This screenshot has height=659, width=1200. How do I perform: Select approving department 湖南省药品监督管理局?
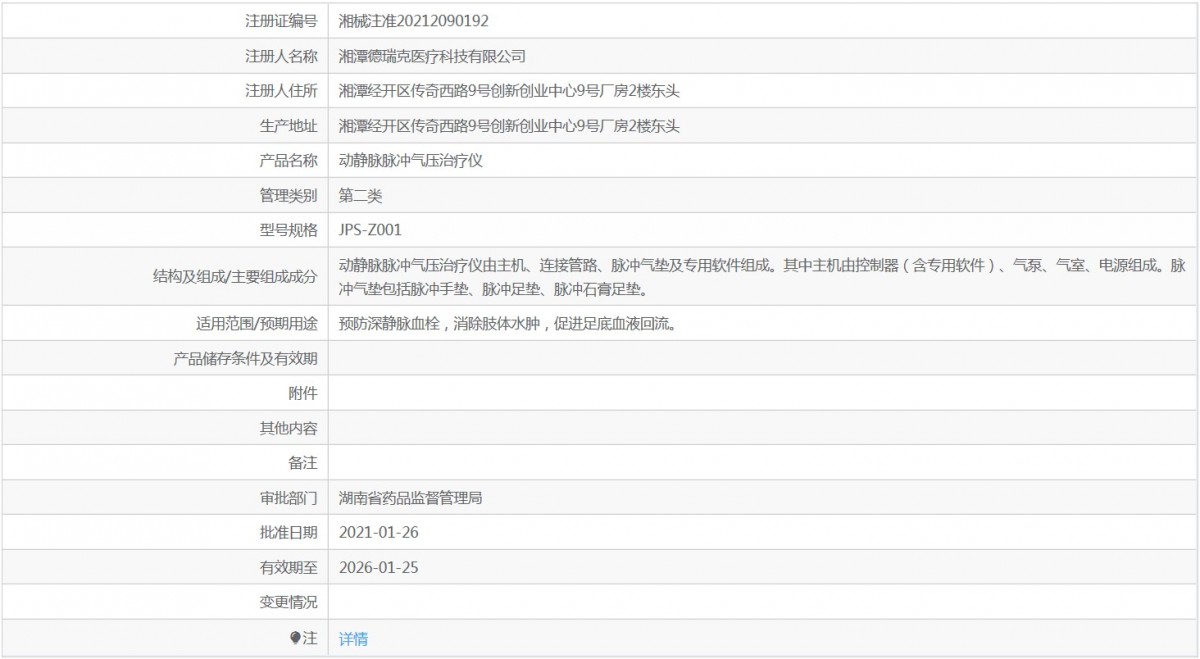coord(411,497)
